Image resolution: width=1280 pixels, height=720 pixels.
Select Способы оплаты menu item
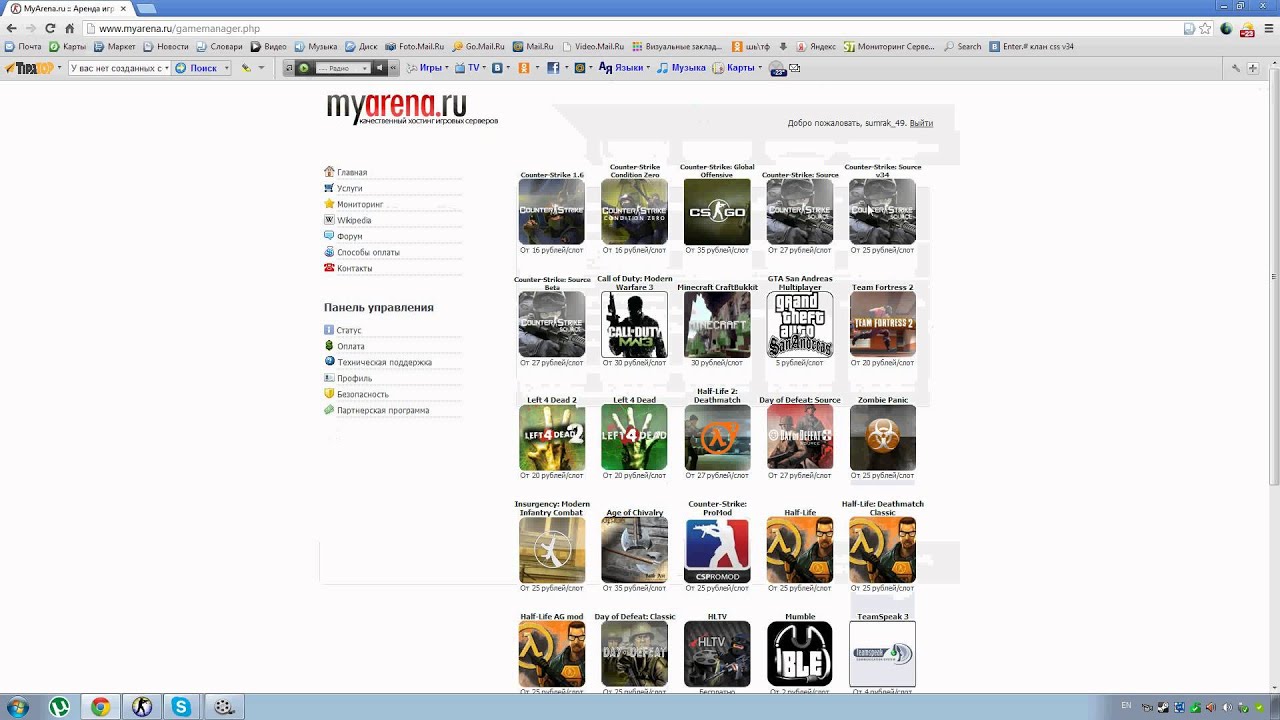368,252
